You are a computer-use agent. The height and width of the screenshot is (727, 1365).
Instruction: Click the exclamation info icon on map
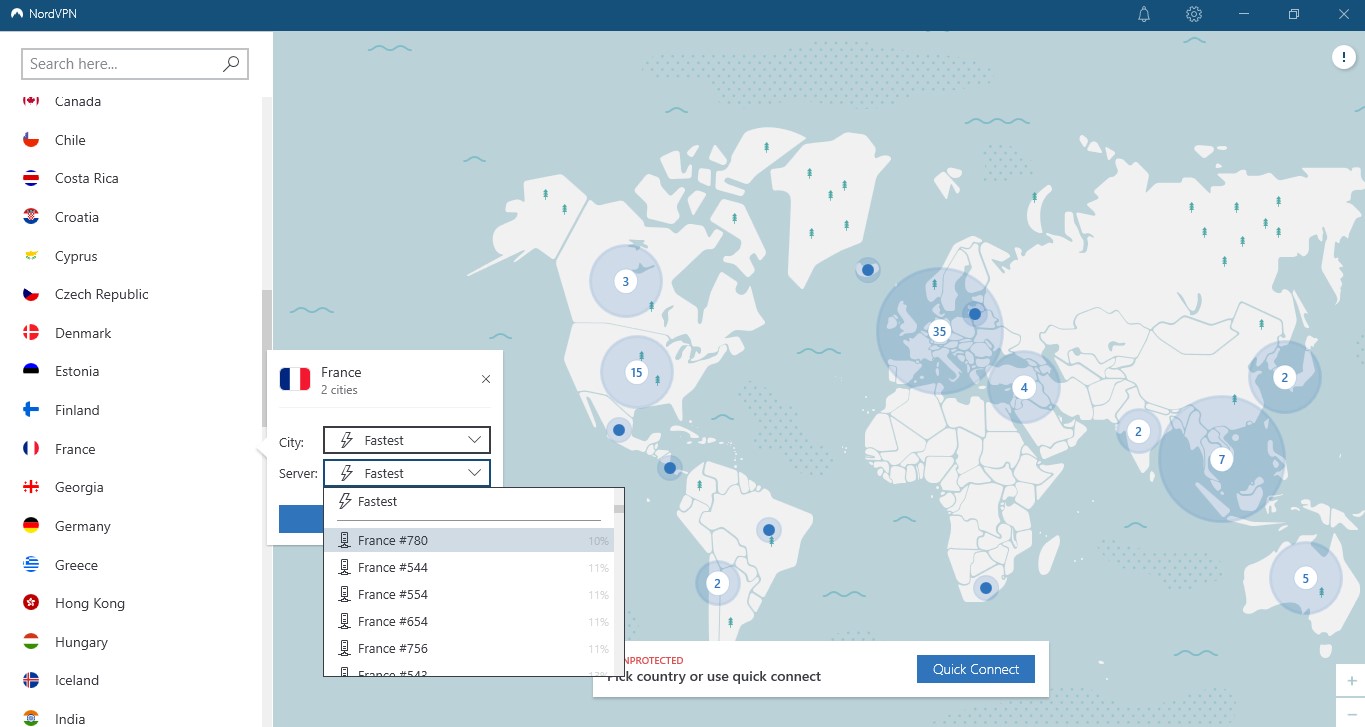pos(1342,58)
